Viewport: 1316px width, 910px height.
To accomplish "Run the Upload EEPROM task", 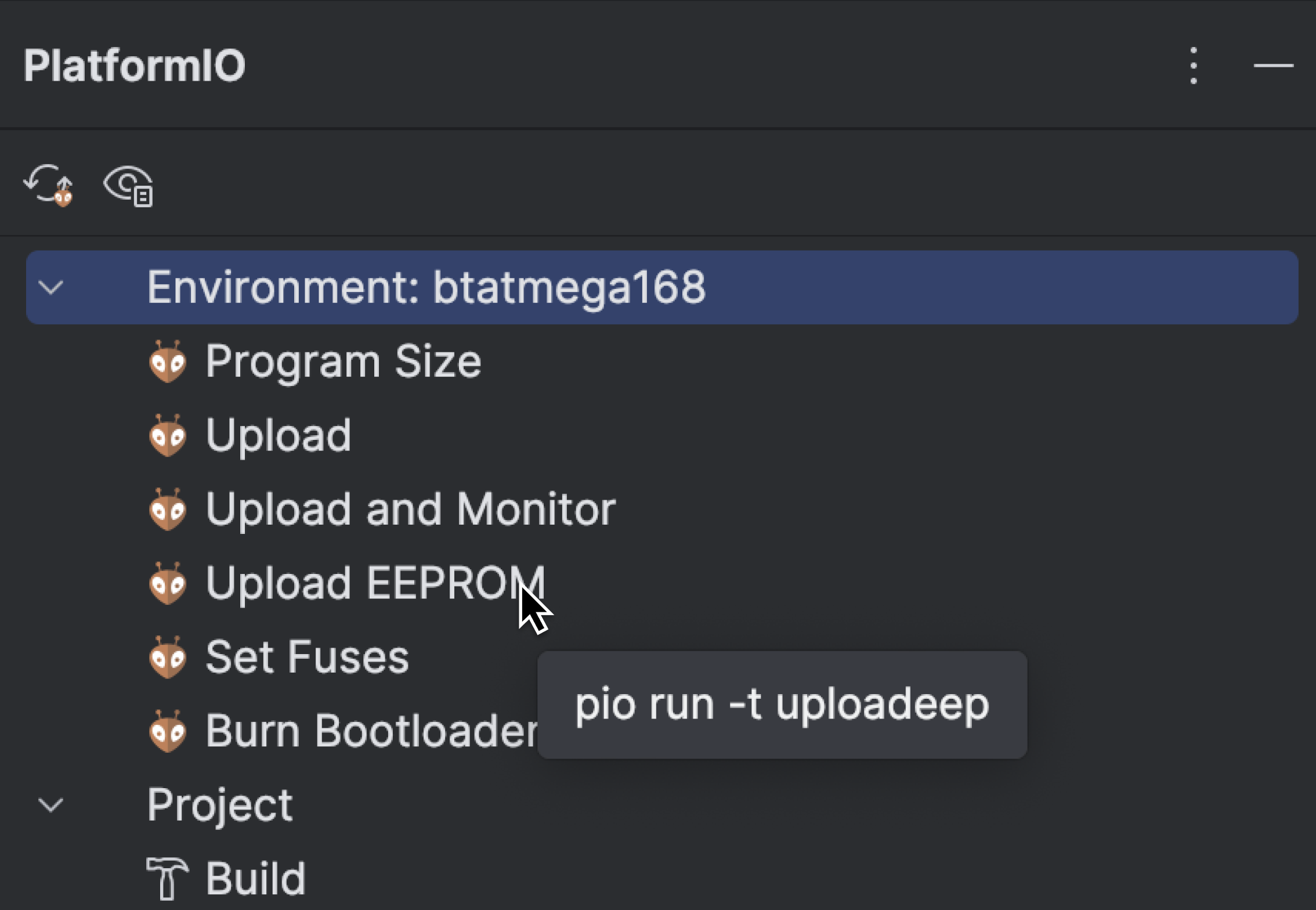I will [374, 583].
